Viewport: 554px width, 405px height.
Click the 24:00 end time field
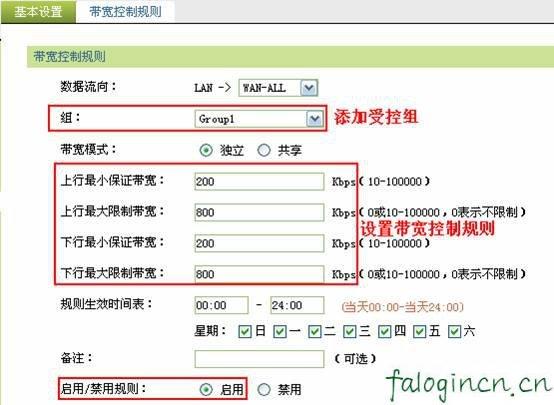[297, 305]
